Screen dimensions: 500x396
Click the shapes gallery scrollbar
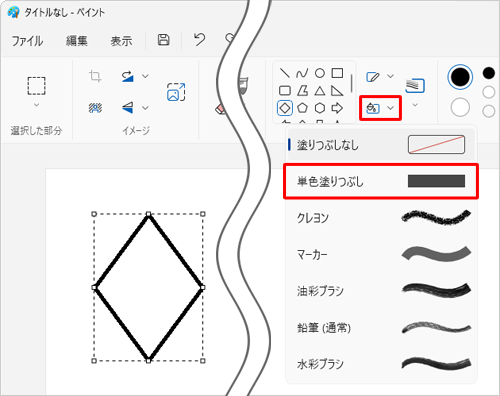pos(351,83)
